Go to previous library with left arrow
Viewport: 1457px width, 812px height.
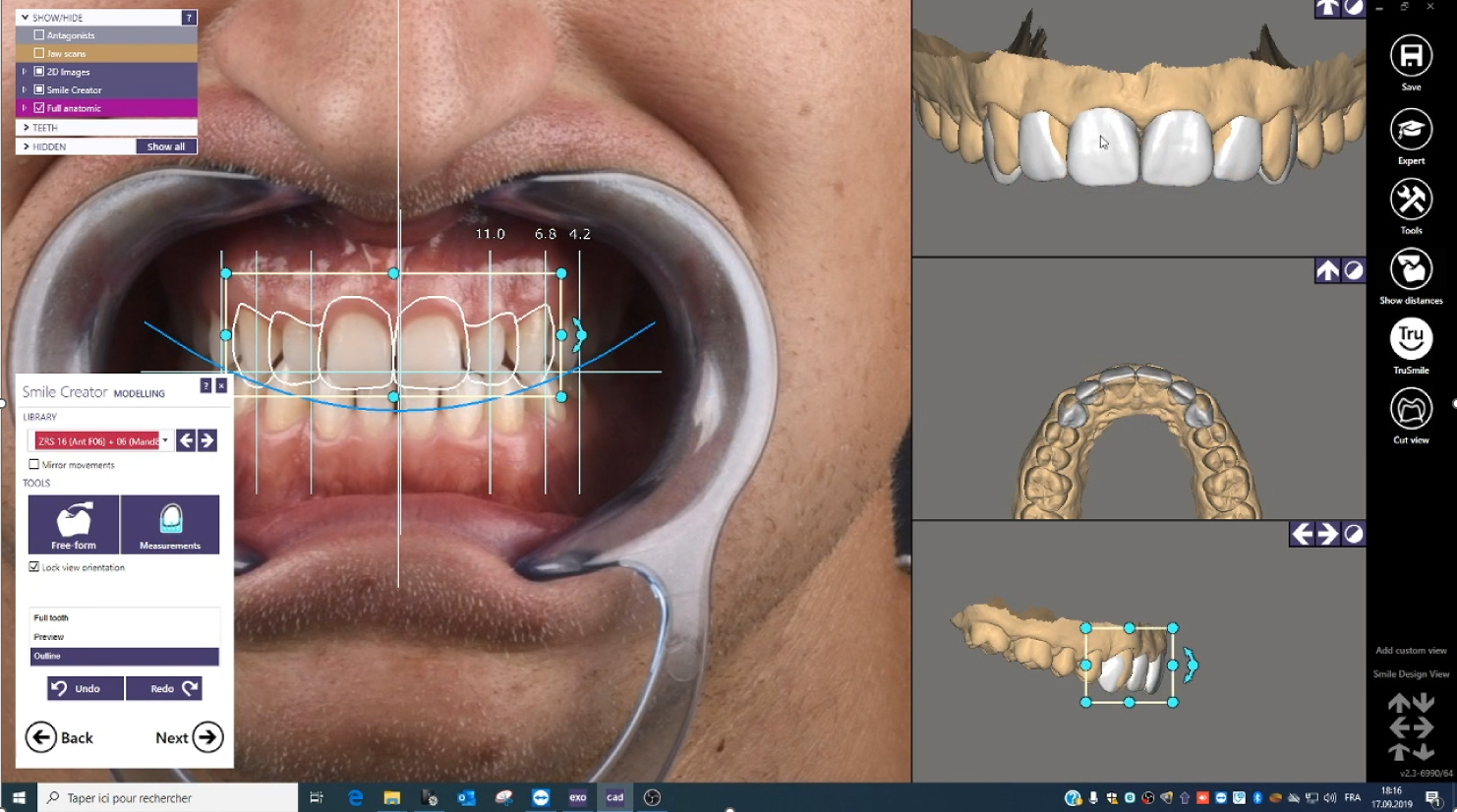(x=186, y=440)
